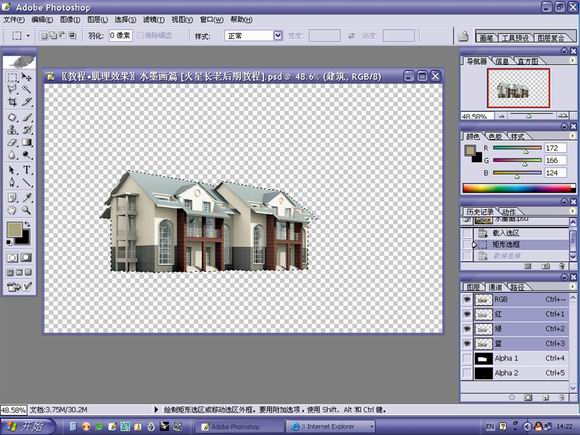Pick the Hand tool

click(12, 210)
